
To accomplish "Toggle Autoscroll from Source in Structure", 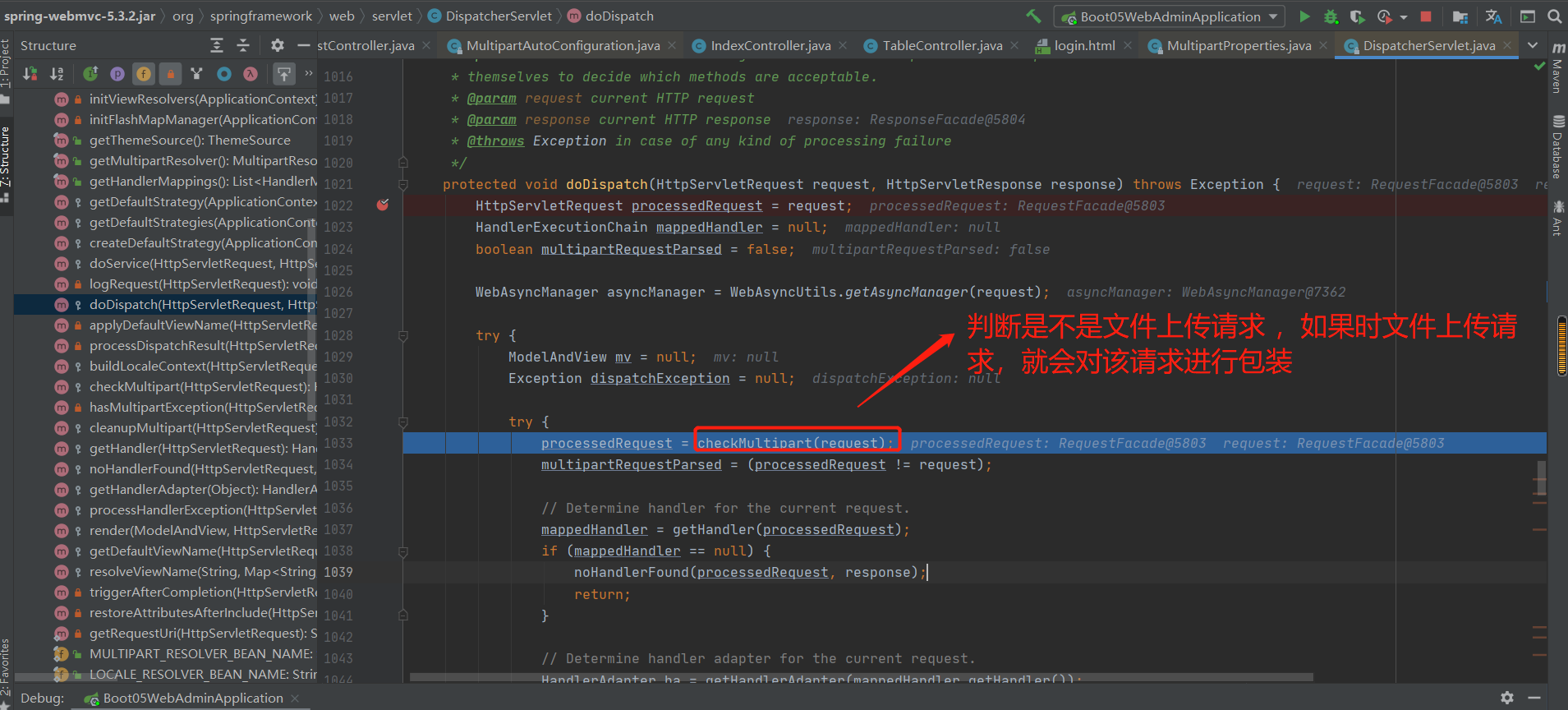I will click(283, 74).
